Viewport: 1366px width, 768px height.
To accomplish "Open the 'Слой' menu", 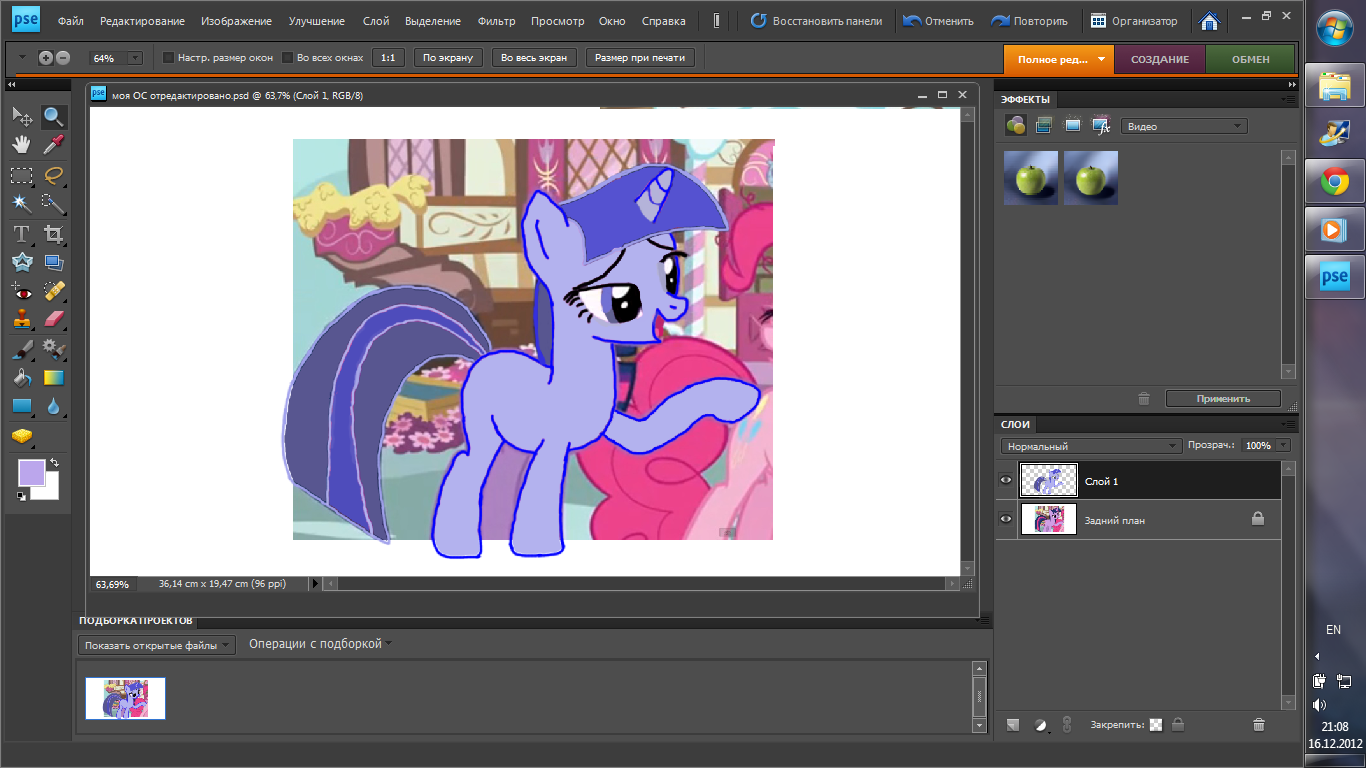I will (376, 21).
